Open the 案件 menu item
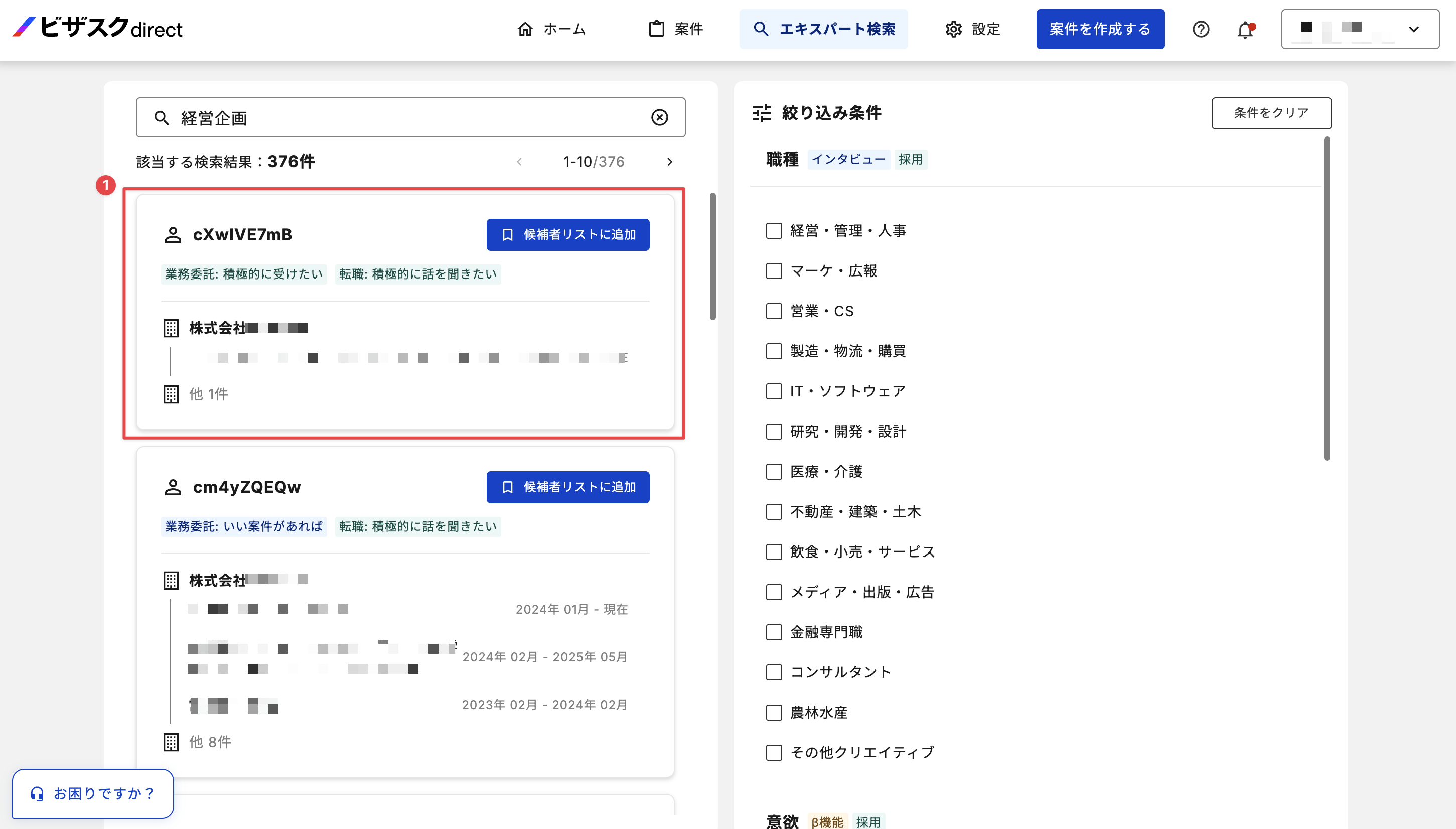 tap(676, 29)
